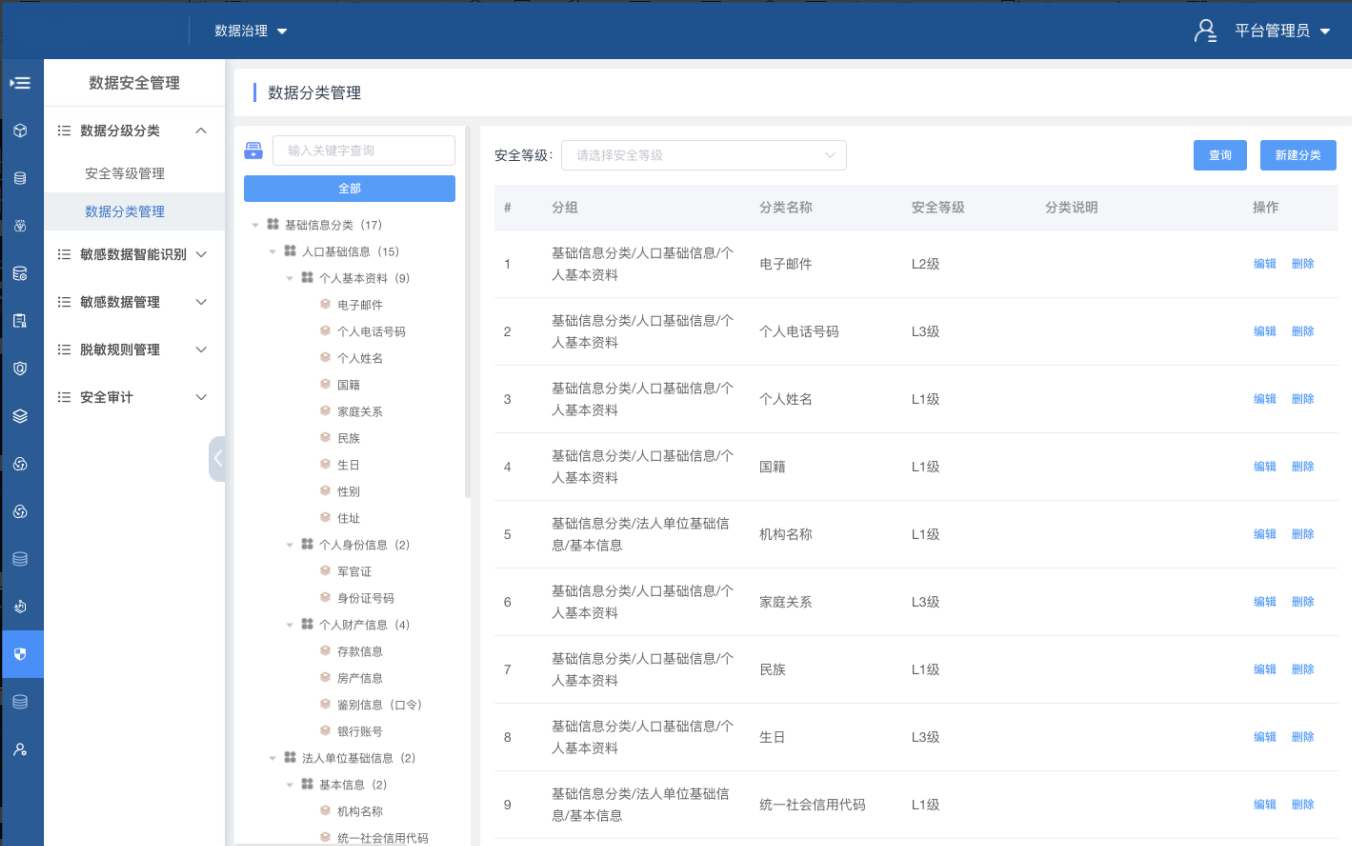
Task: Click the grid icon of 法人单位基础信息 node
Action: (290, 758)
